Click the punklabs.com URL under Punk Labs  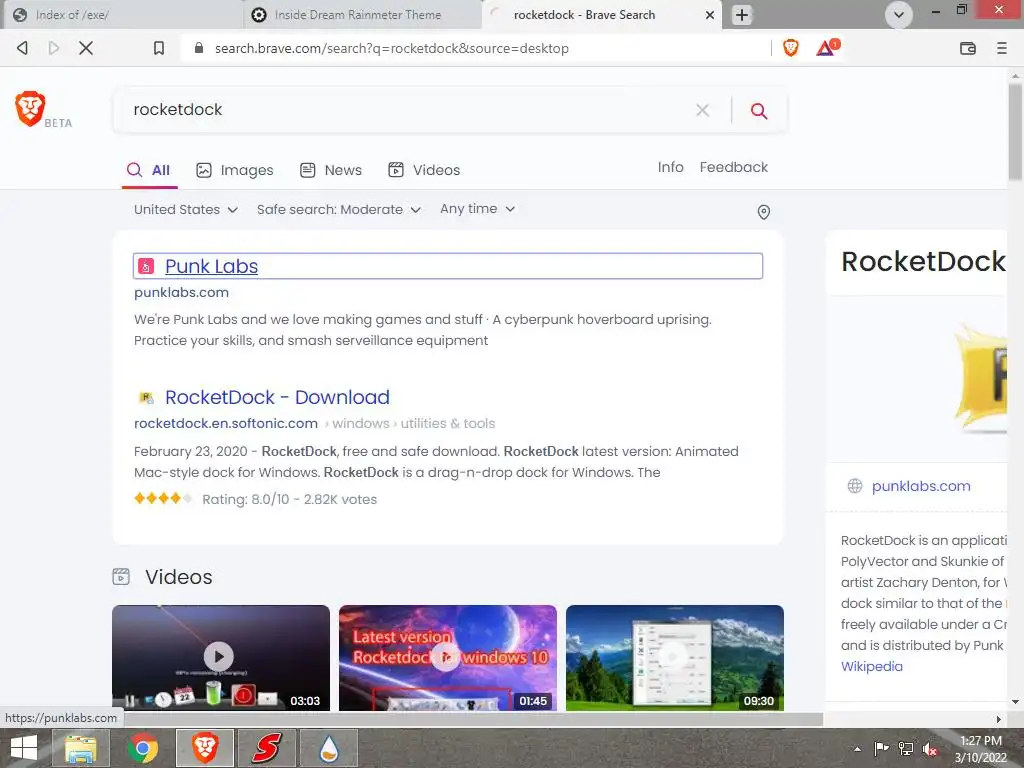click(181, 293)
